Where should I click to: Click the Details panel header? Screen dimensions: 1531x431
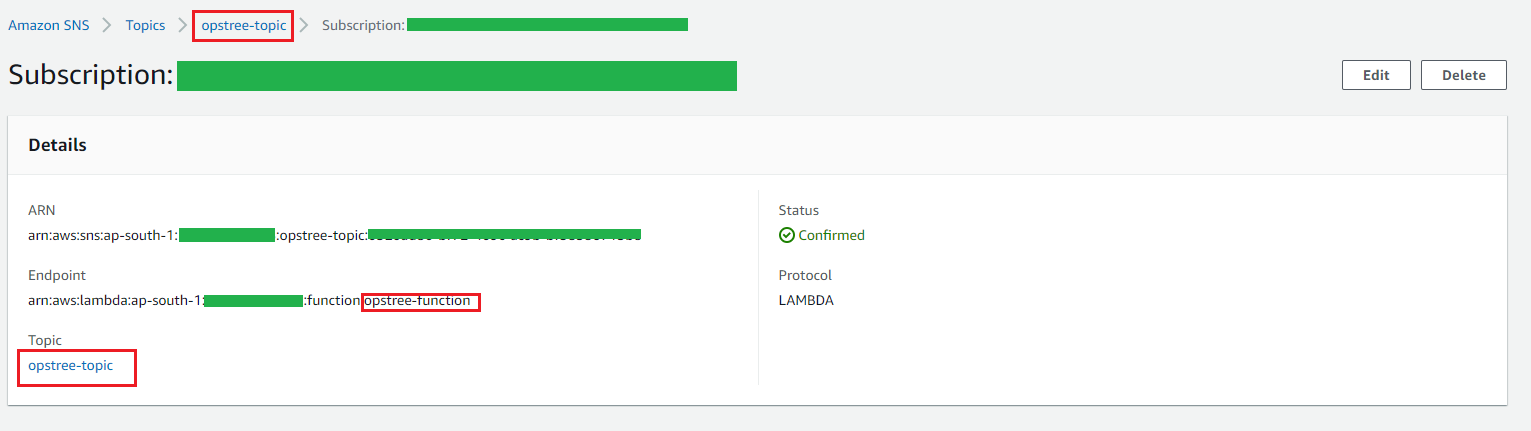[x=58, y=145]
